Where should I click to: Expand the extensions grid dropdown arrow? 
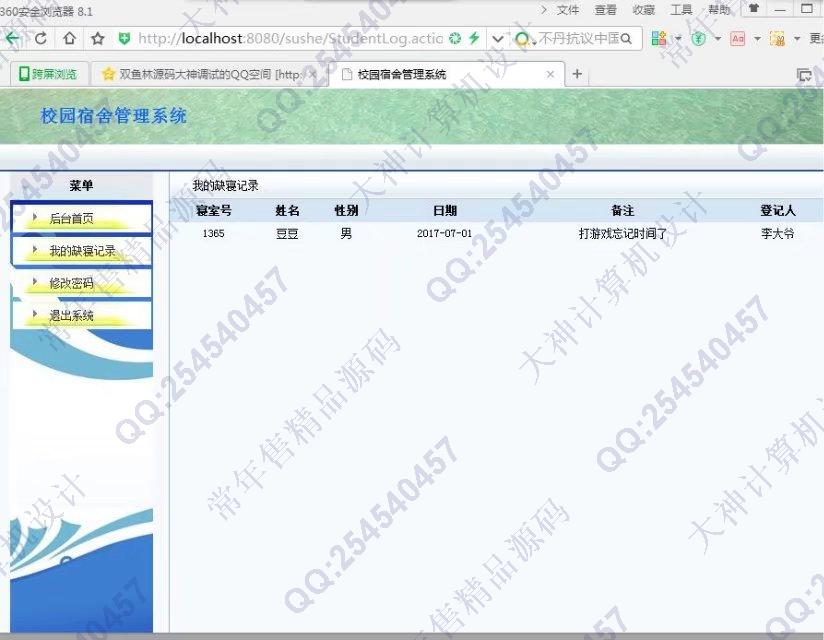[x=678, y=39]
